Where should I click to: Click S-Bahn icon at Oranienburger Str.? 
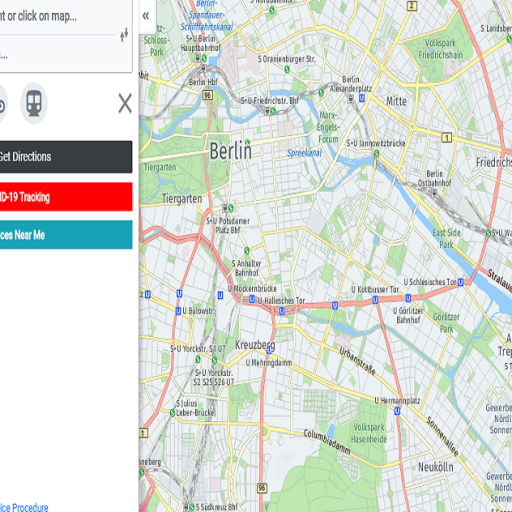click(x=287, y=69)
